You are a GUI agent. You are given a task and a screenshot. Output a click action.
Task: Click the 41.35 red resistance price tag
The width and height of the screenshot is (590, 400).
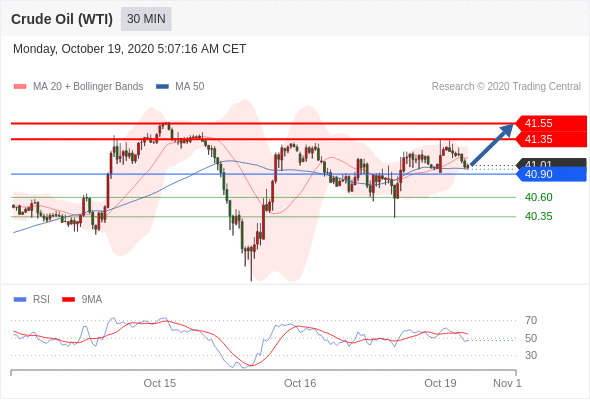pyautogui.click(x=551, y=139)
